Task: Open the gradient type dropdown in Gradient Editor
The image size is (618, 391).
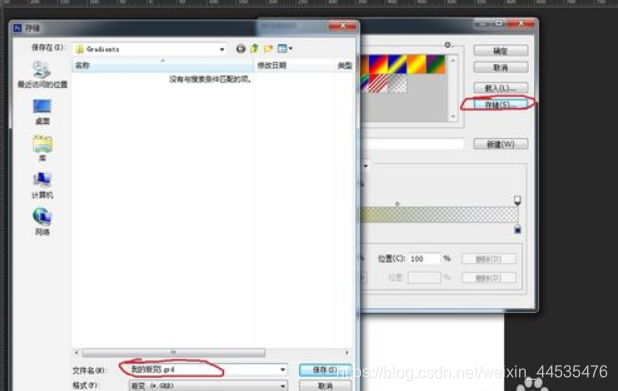Action: [x=366, y=166]
